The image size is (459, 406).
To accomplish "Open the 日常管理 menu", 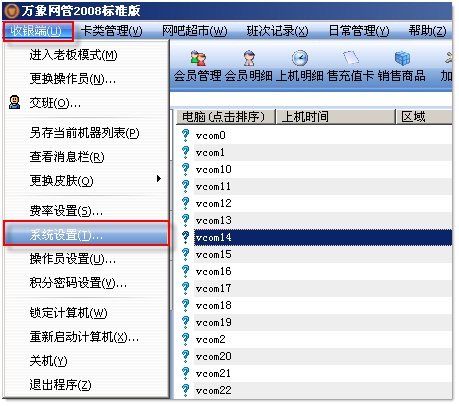I will coord(359,31).
